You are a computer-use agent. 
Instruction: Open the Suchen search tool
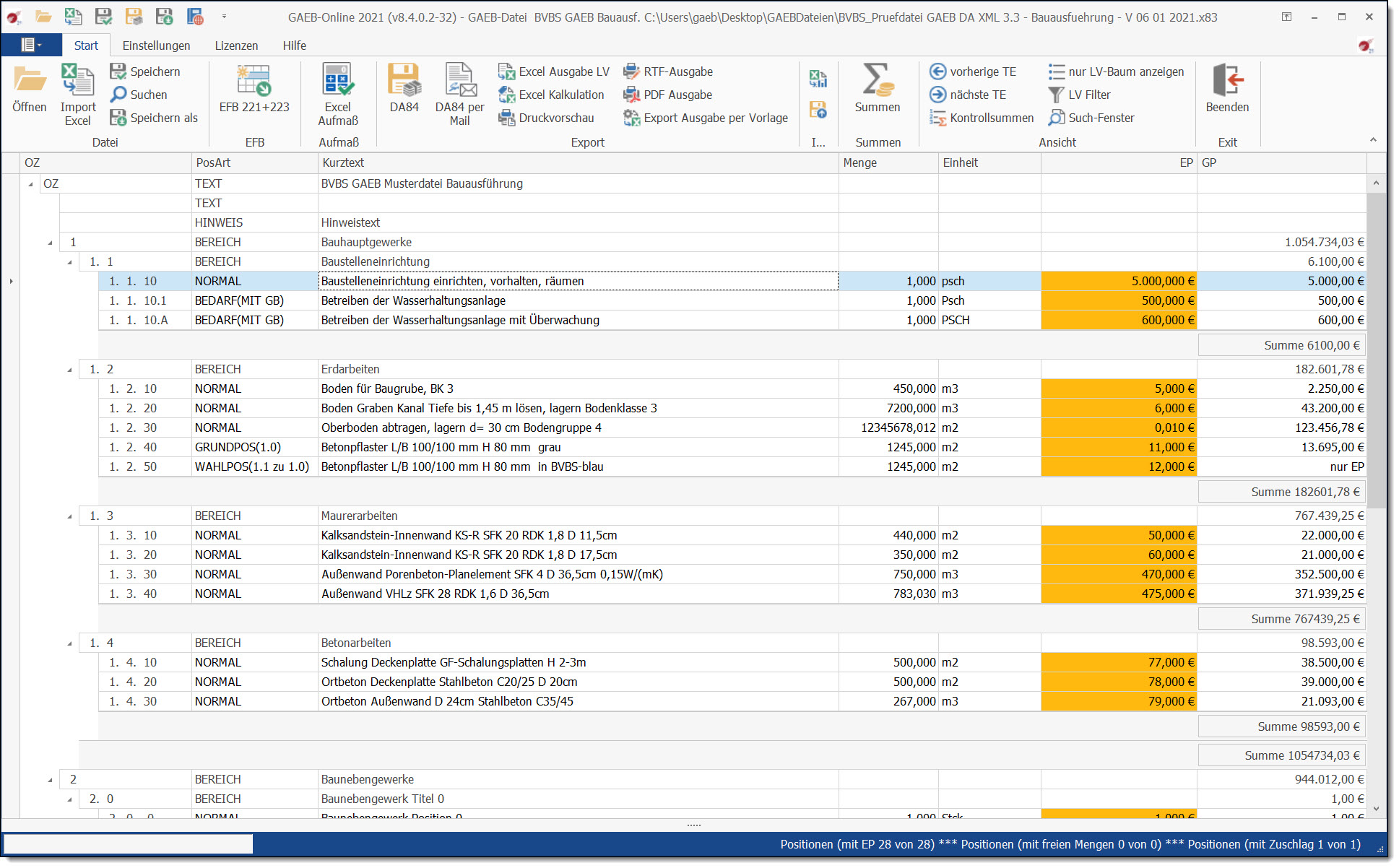[x=139, y=95]
